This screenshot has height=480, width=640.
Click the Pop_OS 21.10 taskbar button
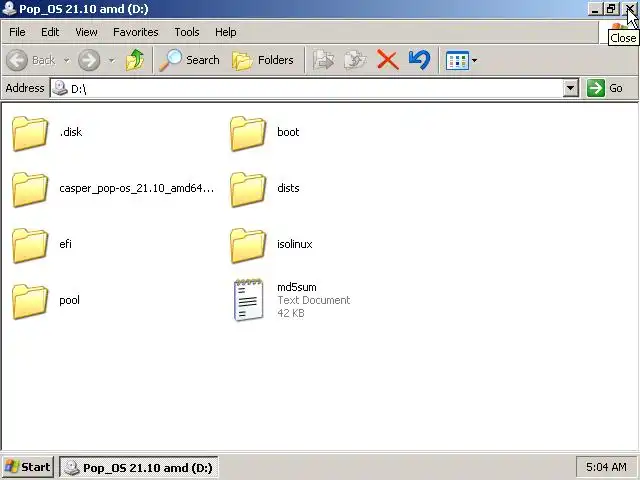point(139,467)
